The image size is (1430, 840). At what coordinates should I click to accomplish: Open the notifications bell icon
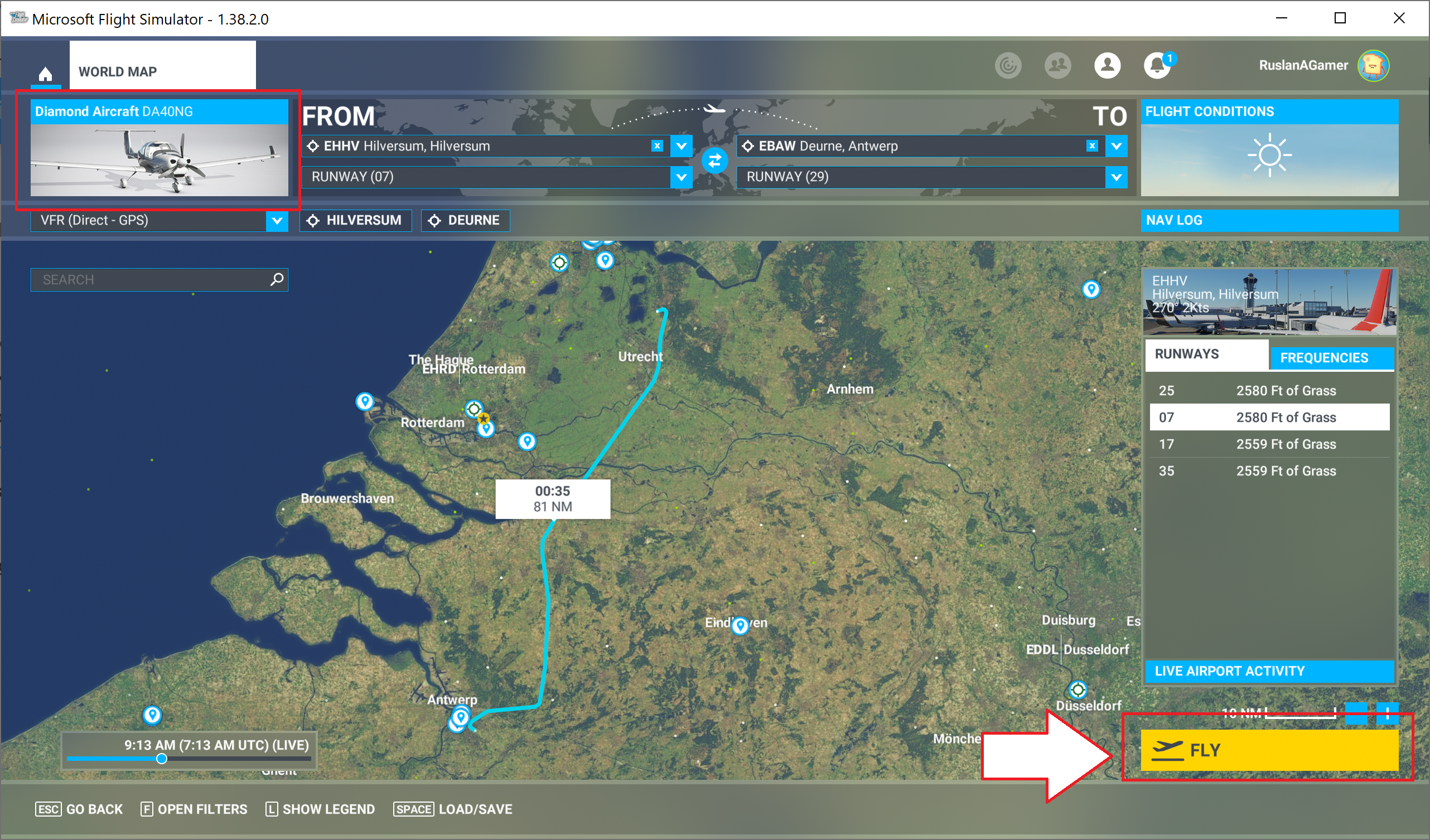coord(1157,66)
